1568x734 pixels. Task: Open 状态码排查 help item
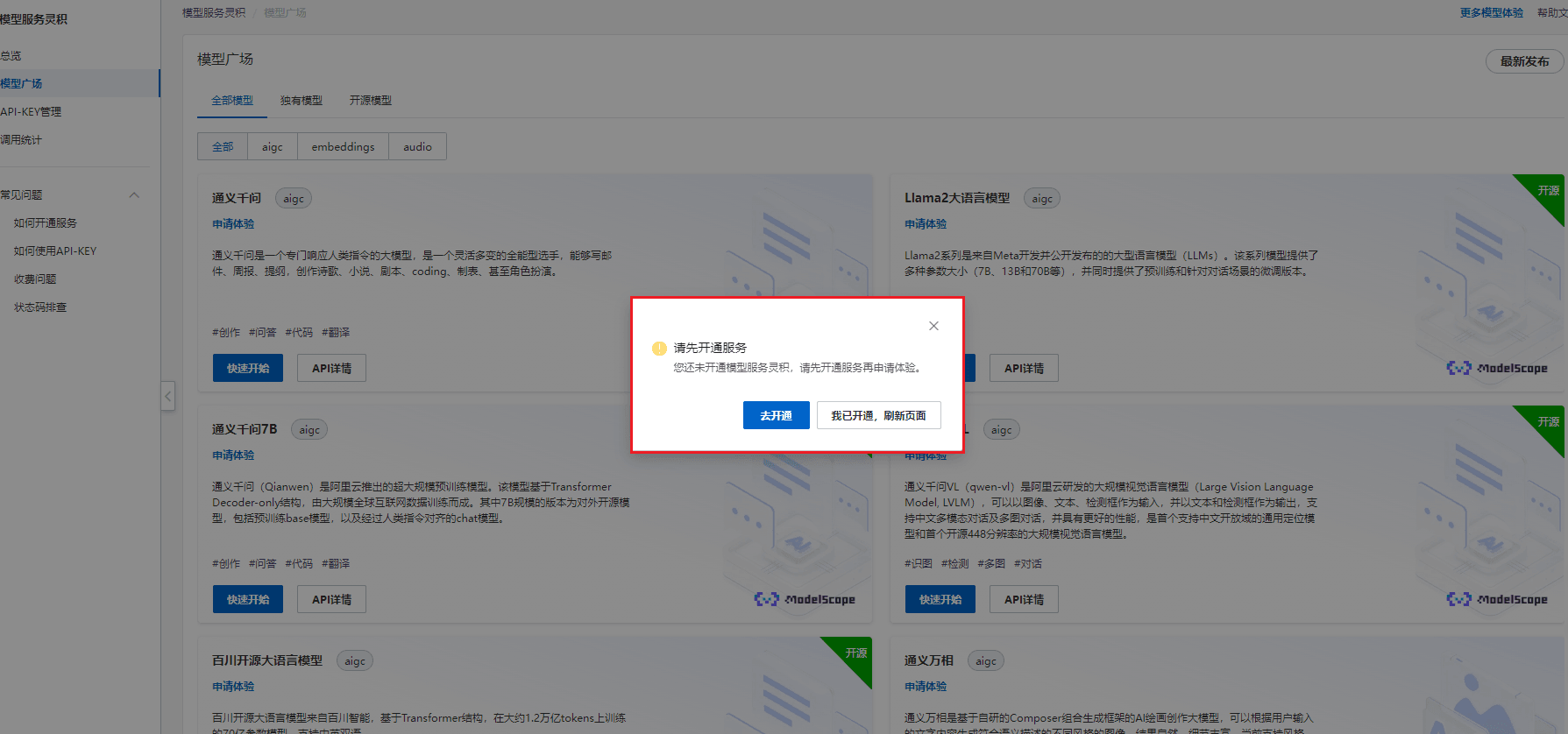tap(40, 307)
